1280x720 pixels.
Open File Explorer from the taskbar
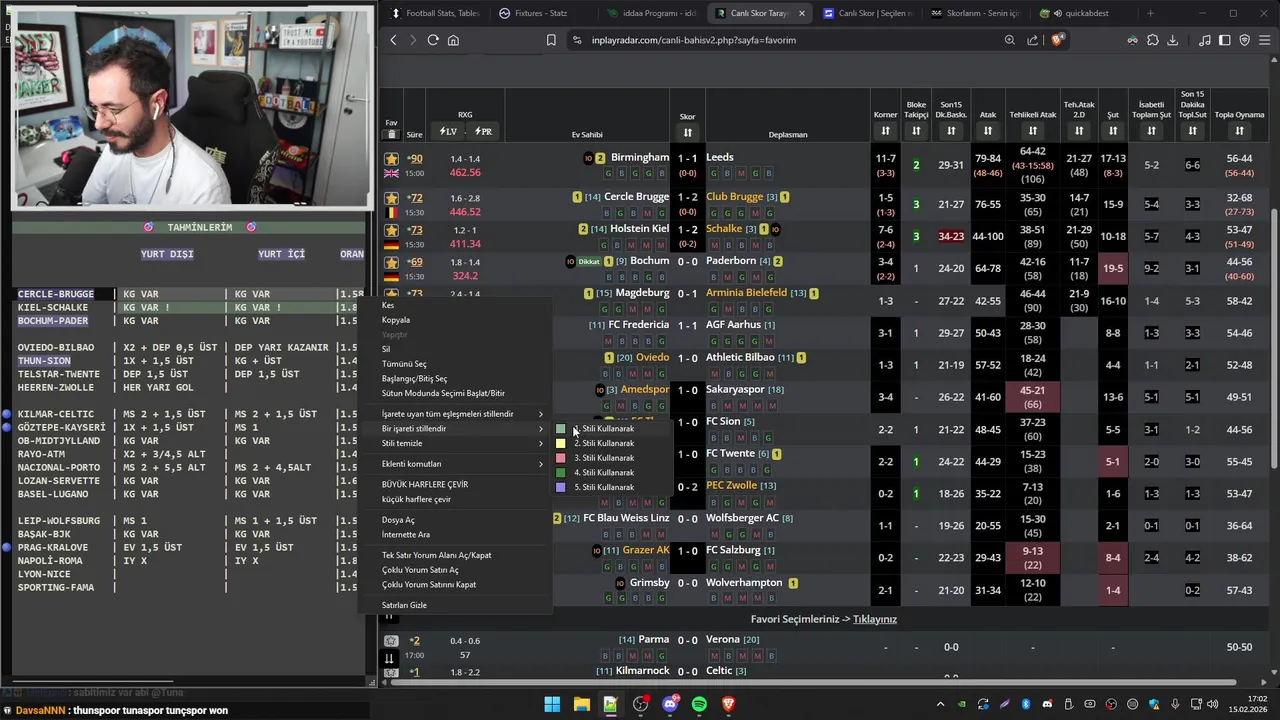point(581,704)
